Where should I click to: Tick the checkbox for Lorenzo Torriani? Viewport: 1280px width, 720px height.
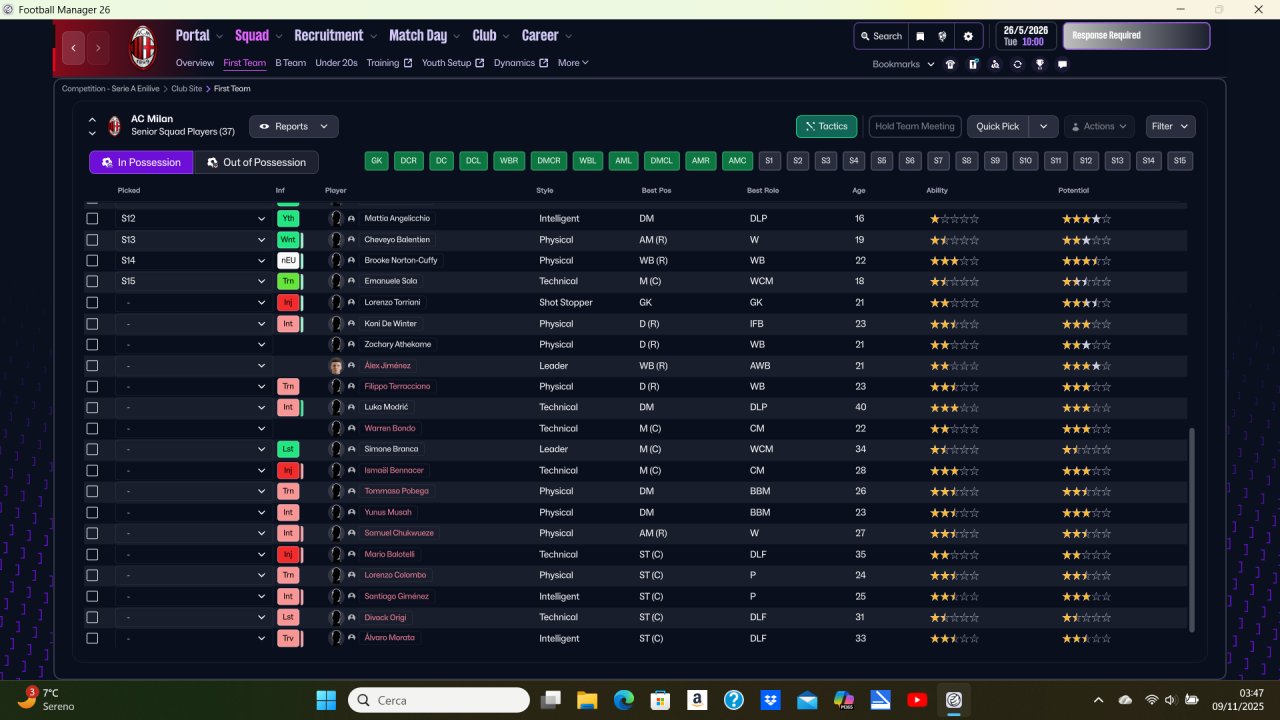tap(93, 302)
